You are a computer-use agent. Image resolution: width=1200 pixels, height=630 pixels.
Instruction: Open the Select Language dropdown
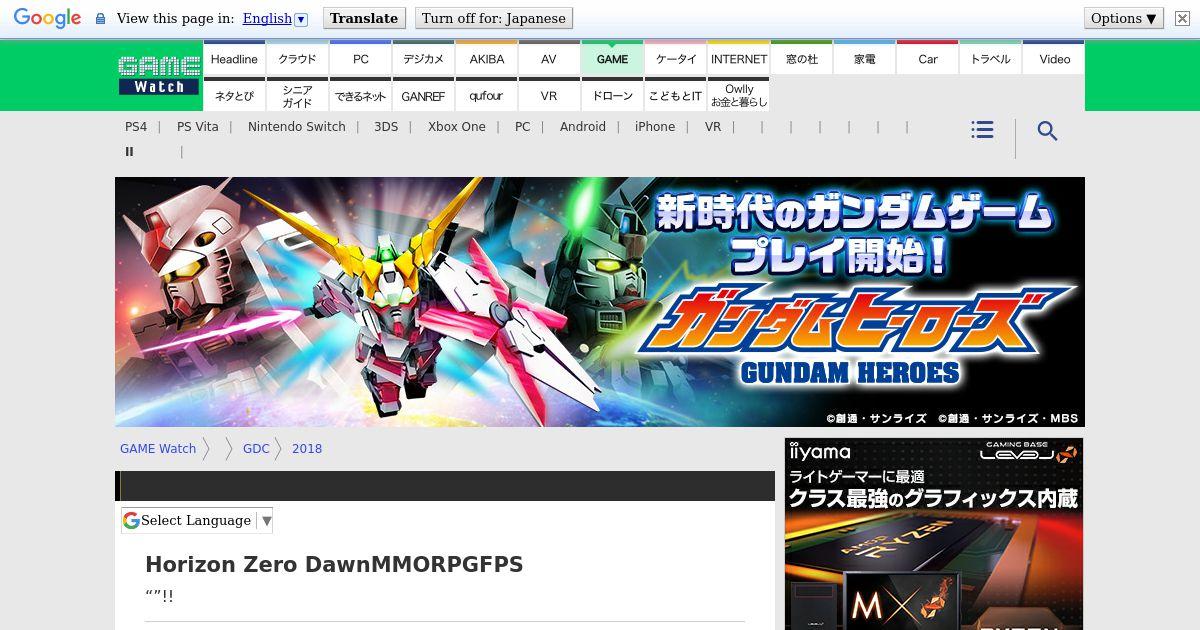click(197, 520)
